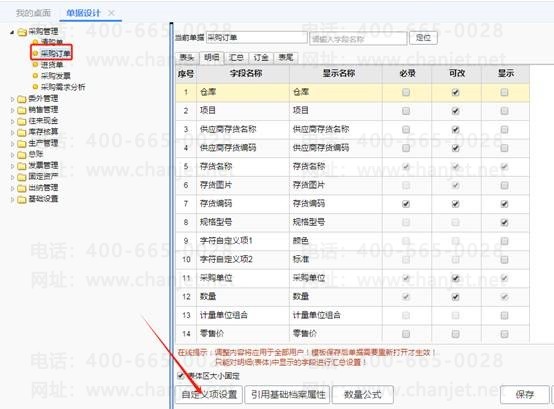554x409 pixels.
Task: Select 采购需求分析 in the tree
Action: pyautogui.click(x=63, y=87)
